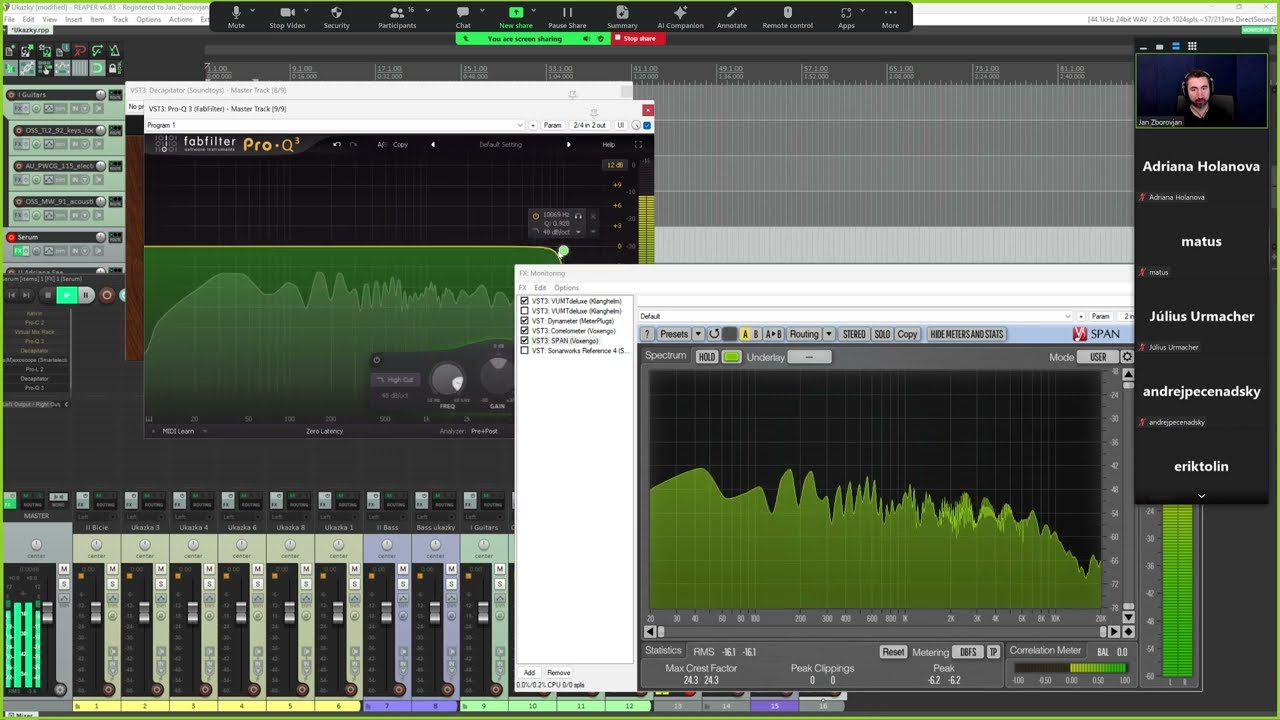1280x720 pixels.
Task: Click the green EQ band node on curve
Action: 563,251
